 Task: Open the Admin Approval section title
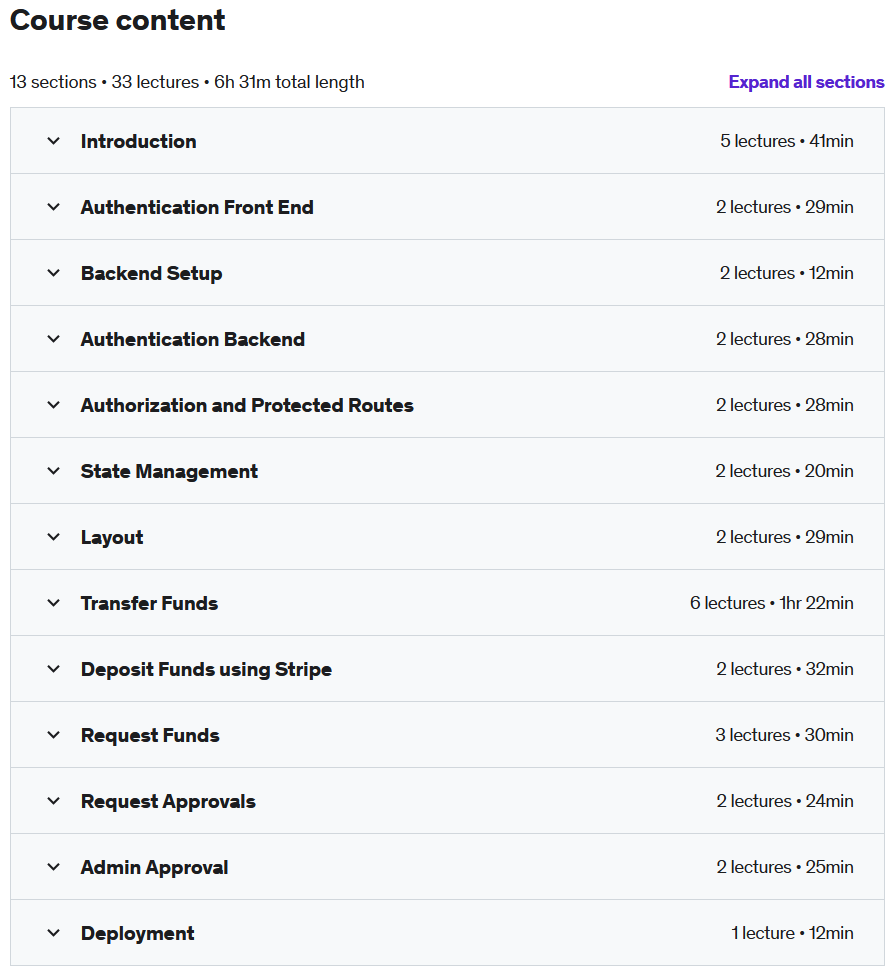point(155,867)
